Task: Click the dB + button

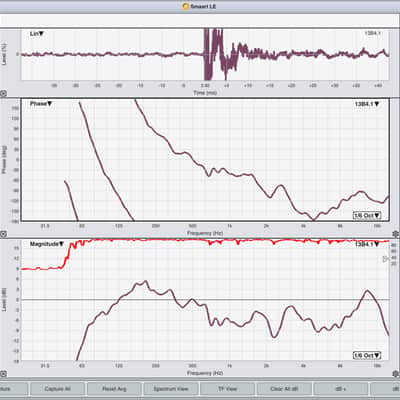Action: tap(341, 389)
